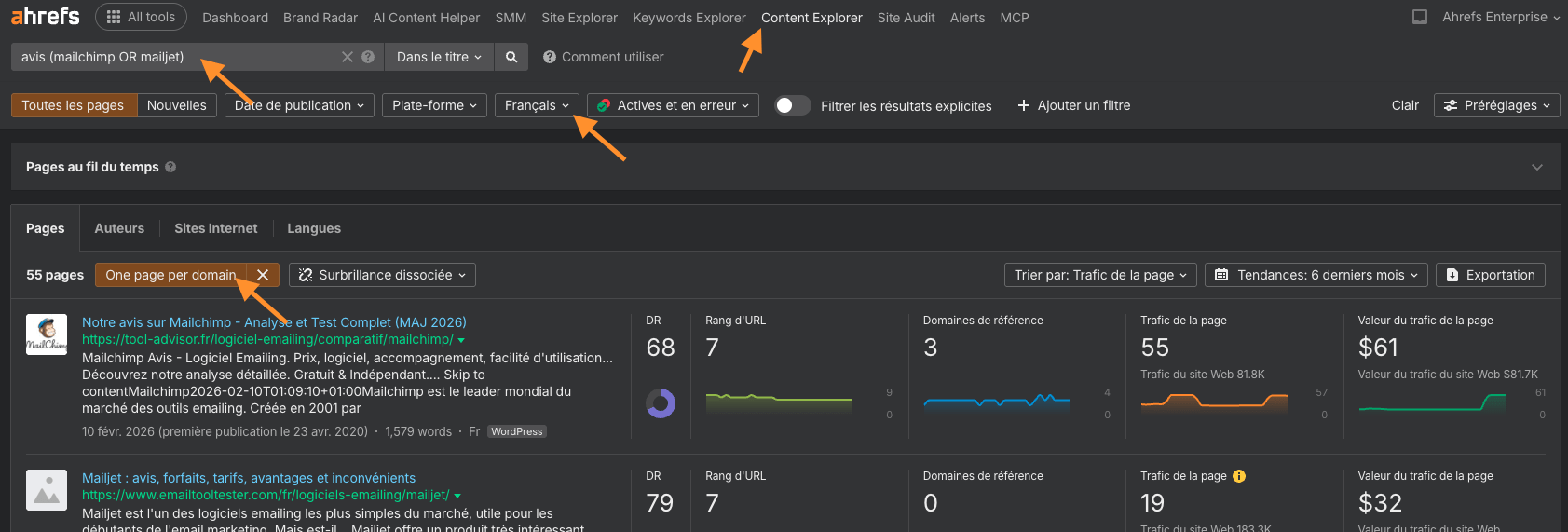1568x532 pixels.
Task: Switch to the Nouvelles pages filter
Action: click(177, 105)
